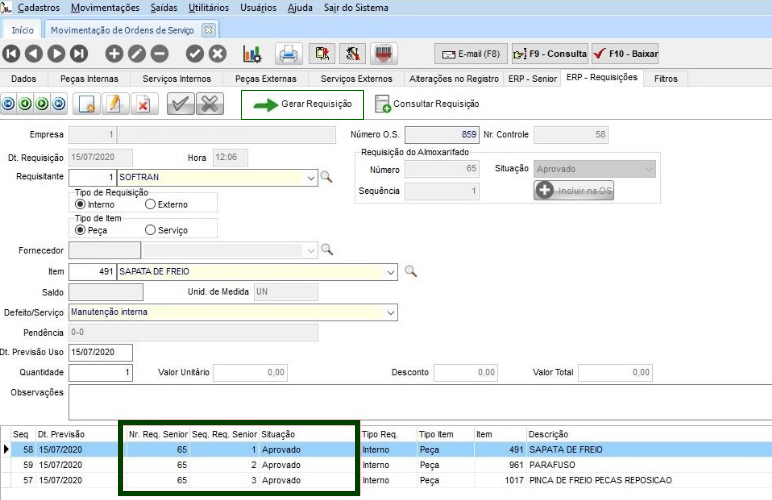Open the bar chart report icon
The image size is (772, 500).
point(252,54)
